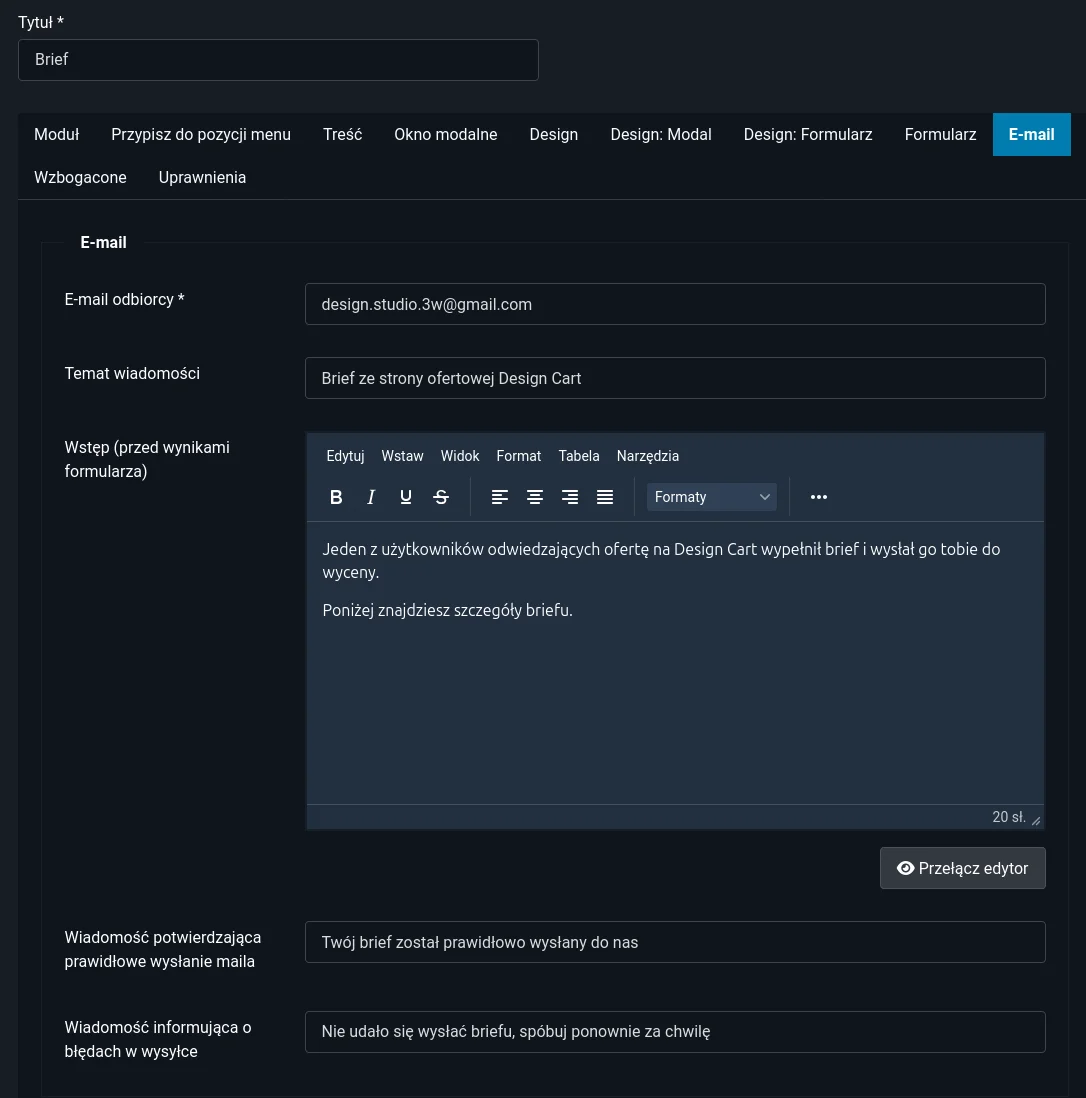Open the Tabela editor menu
Screen dimensions: 1086x1098
click(x=579, y=456)
